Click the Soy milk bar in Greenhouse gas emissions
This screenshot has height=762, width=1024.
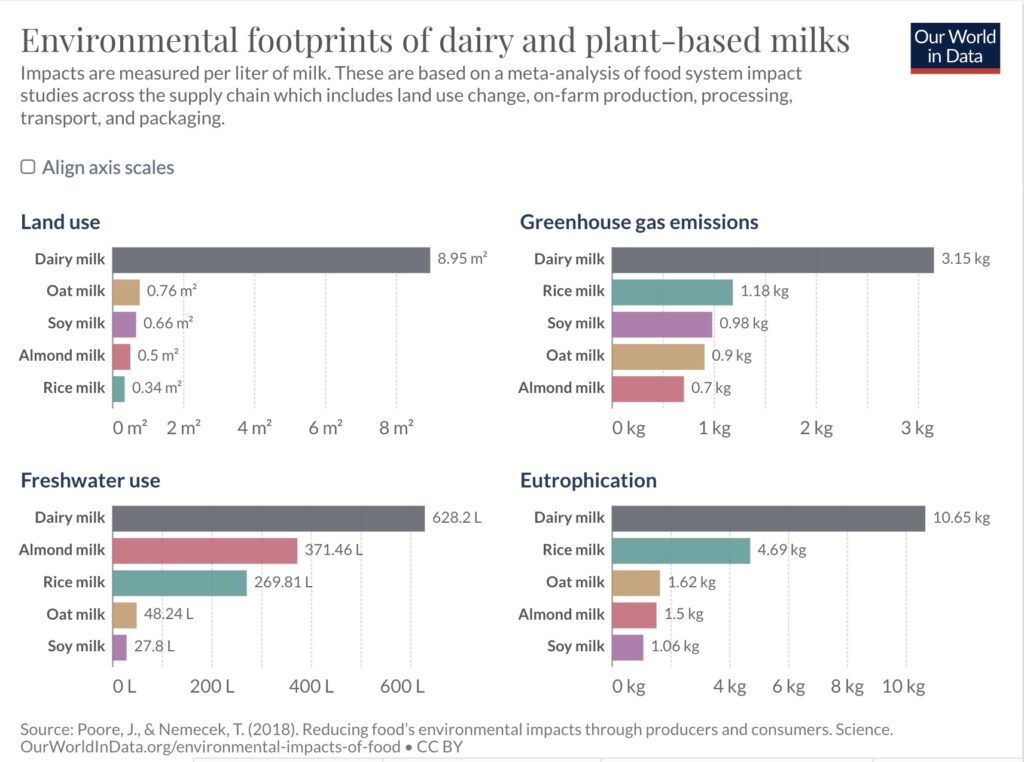coord(661,323)
